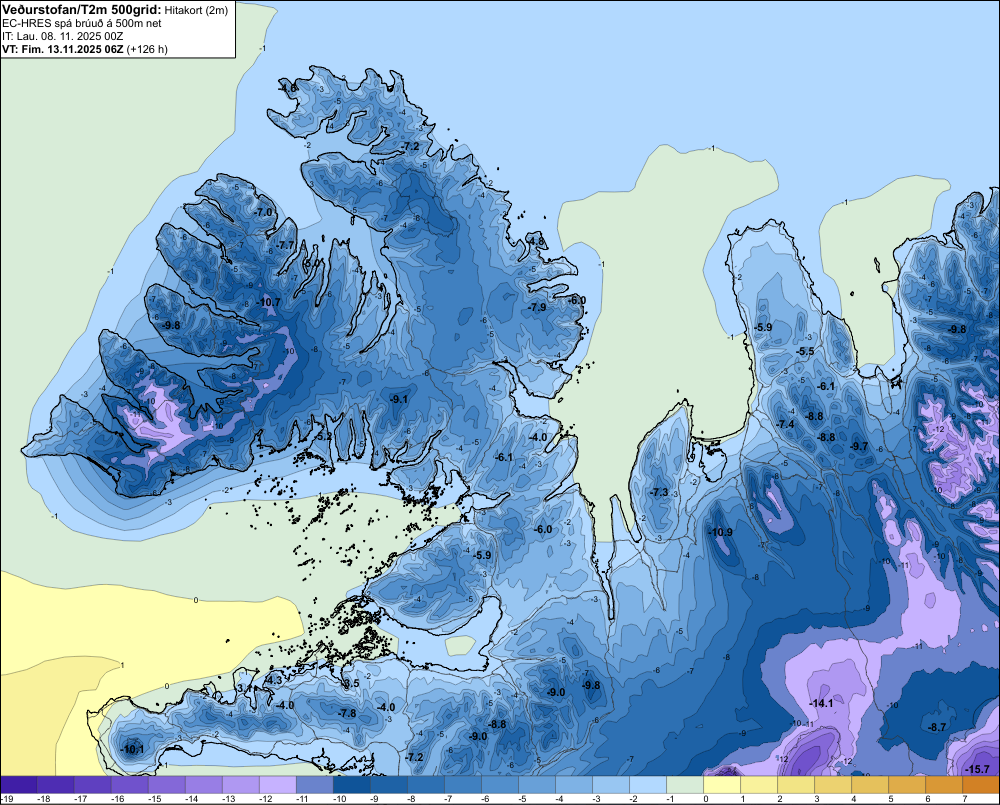Select pale green legend swatch between -1 and 0
Image resolution: width=1000 pixels, height=805 pixels.
(685, 785)
